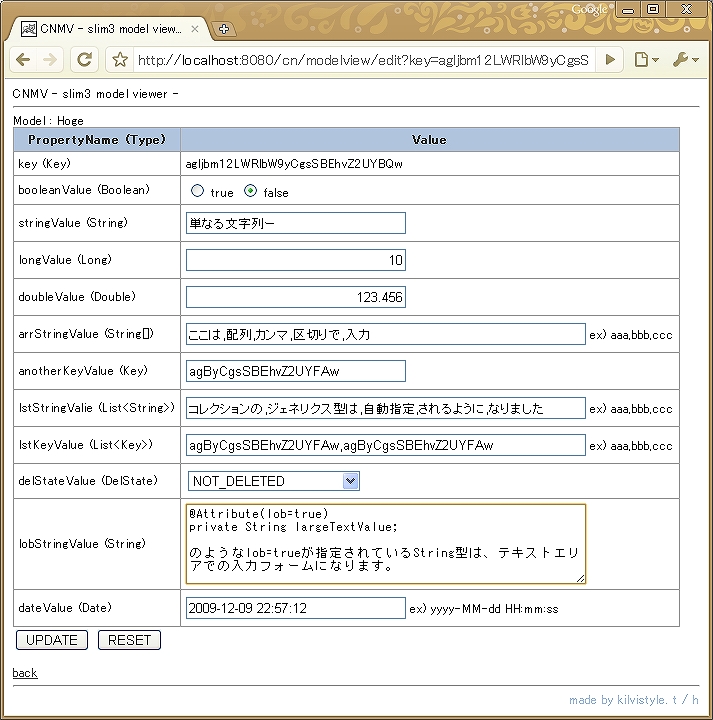The image size is (713, 720).
Task: Click the 'CNMV - slim3 model viewer -' heading
Action: click(95, 94)
